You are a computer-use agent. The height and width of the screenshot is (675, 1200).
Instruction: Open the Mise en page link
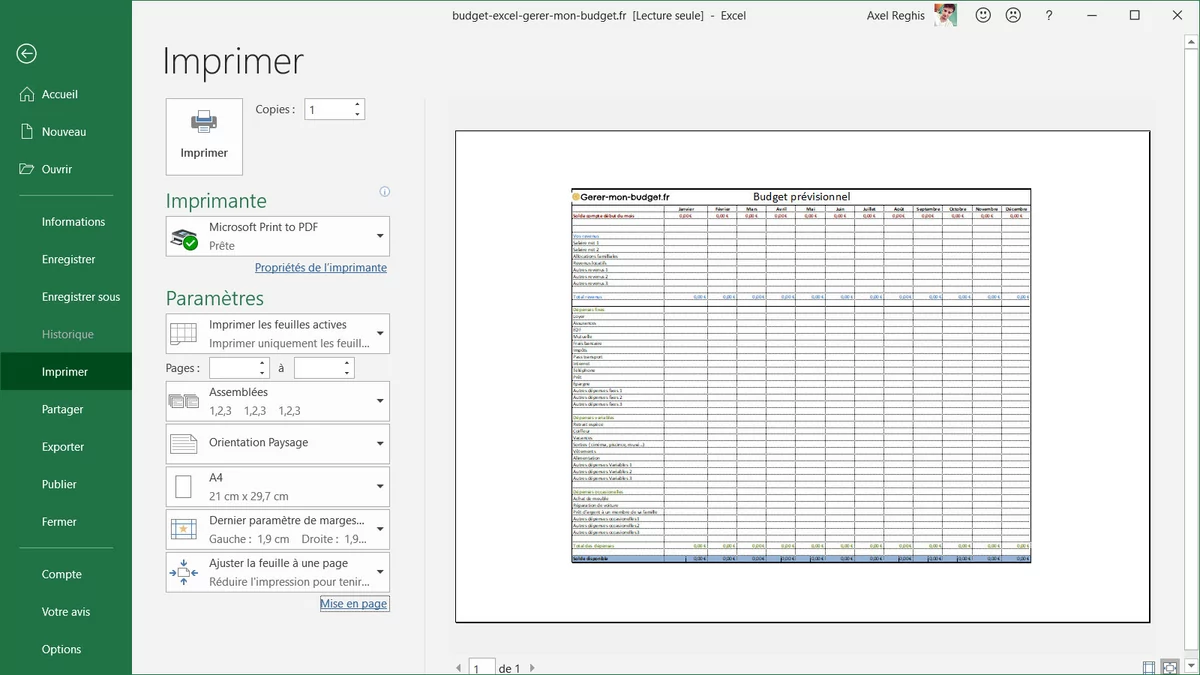pyautogui.click(x=354, y=604)
